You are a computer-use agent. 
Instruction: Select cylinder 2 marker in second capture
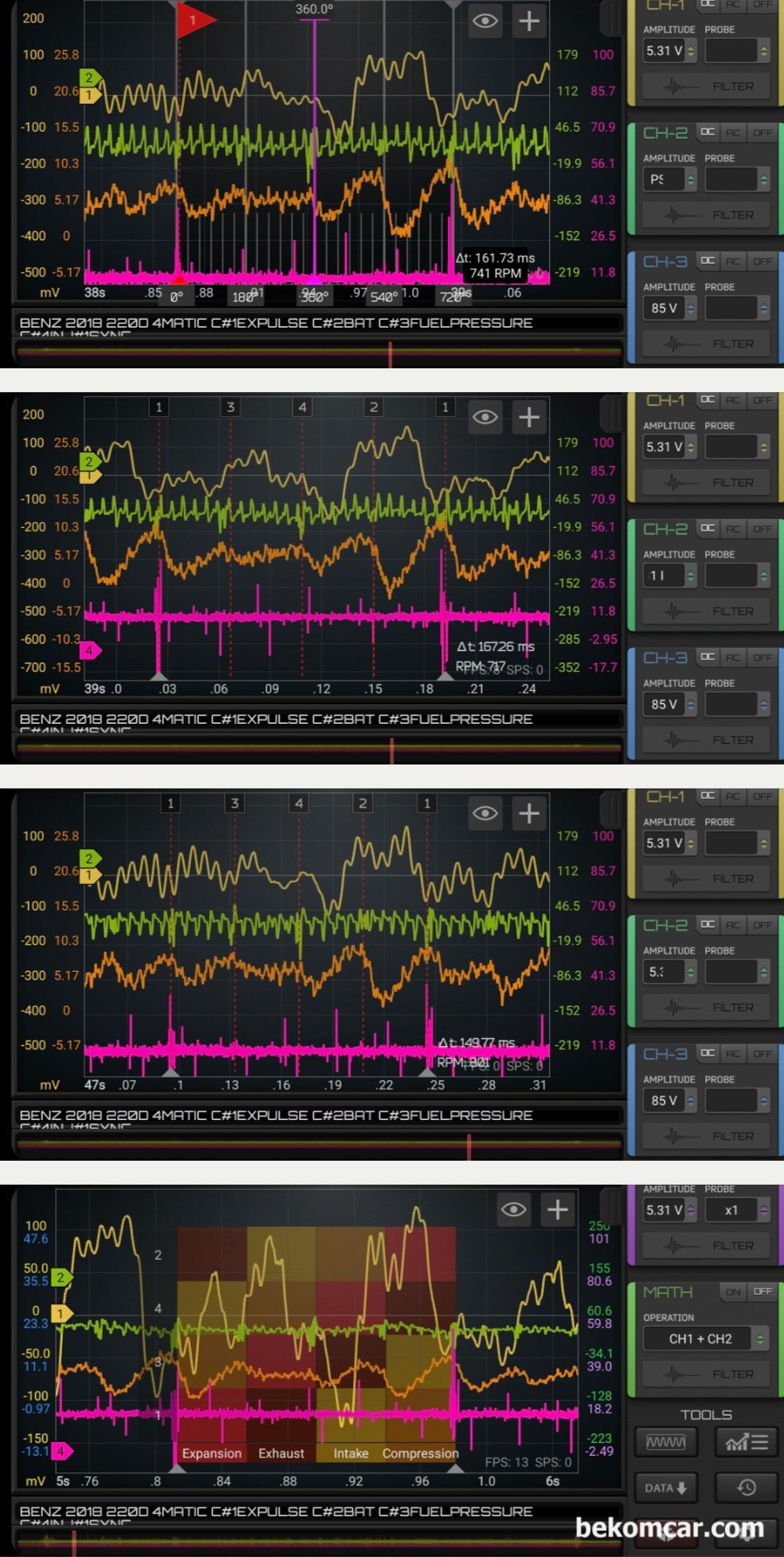(x=373, y=407)
